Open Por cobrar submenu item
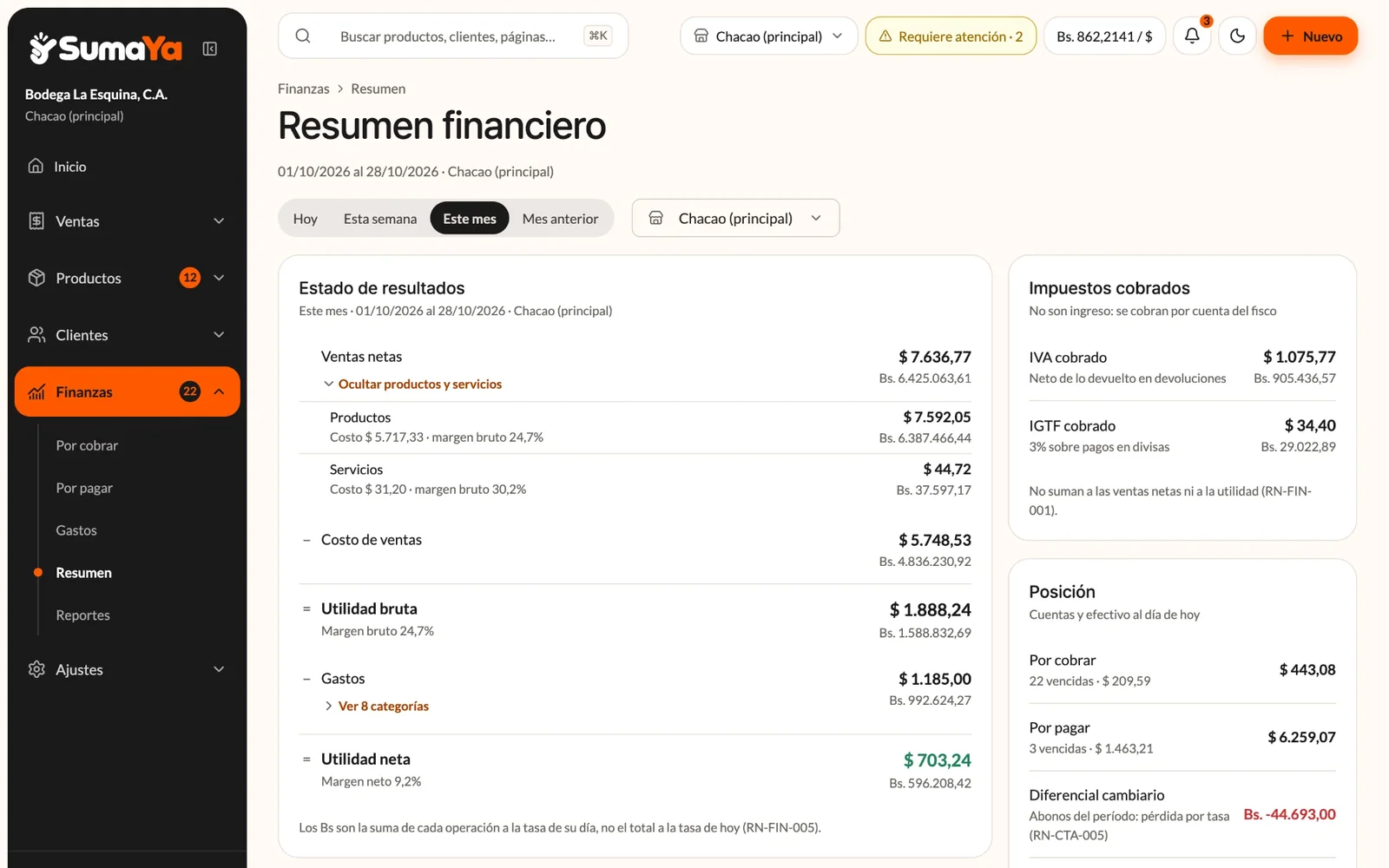The width and height of the screenshot is (1389, 868). tap(87, 445)
